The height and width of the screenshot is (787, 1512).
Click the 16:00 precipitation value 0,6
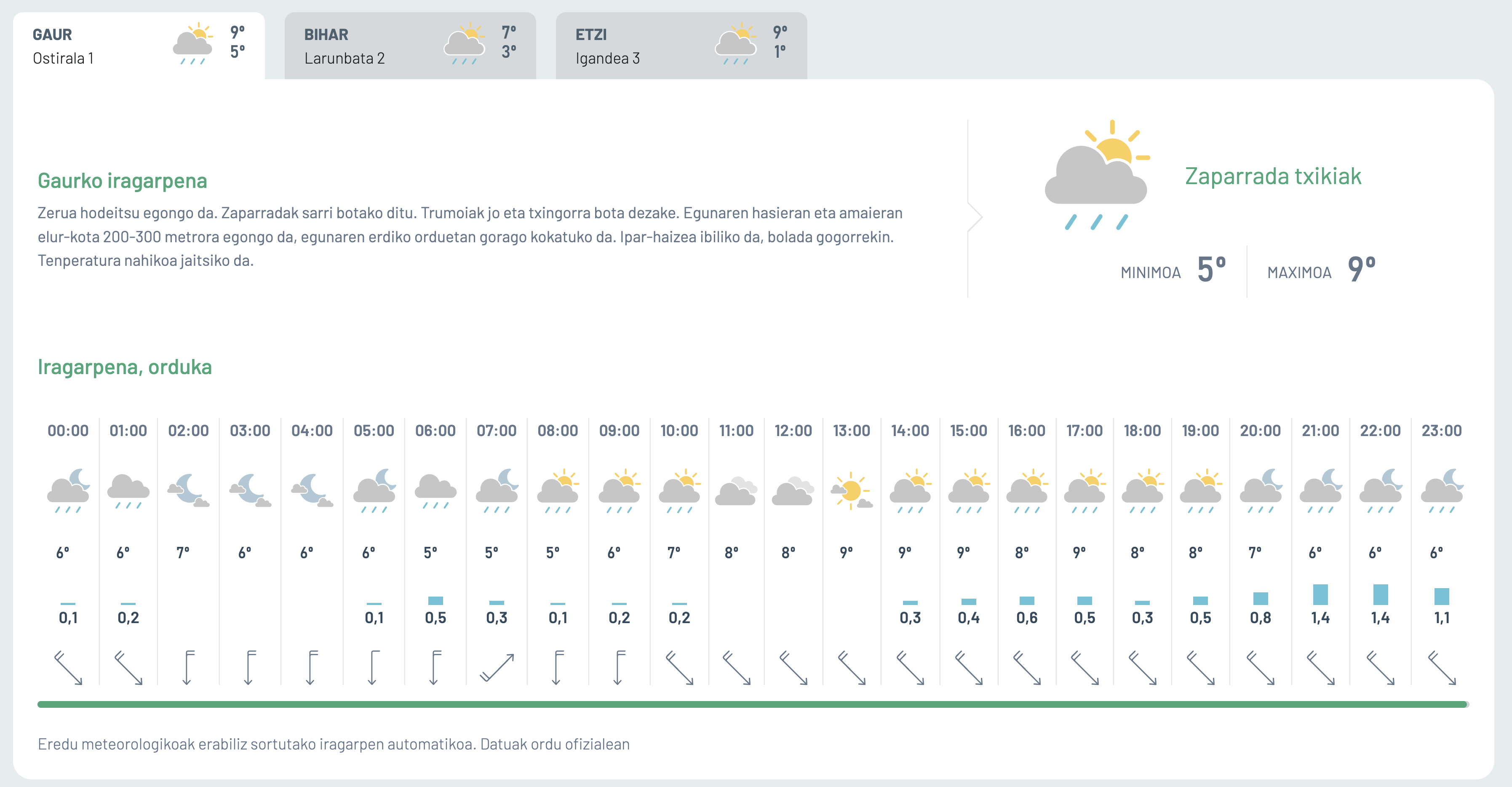tap(1027, 618)
